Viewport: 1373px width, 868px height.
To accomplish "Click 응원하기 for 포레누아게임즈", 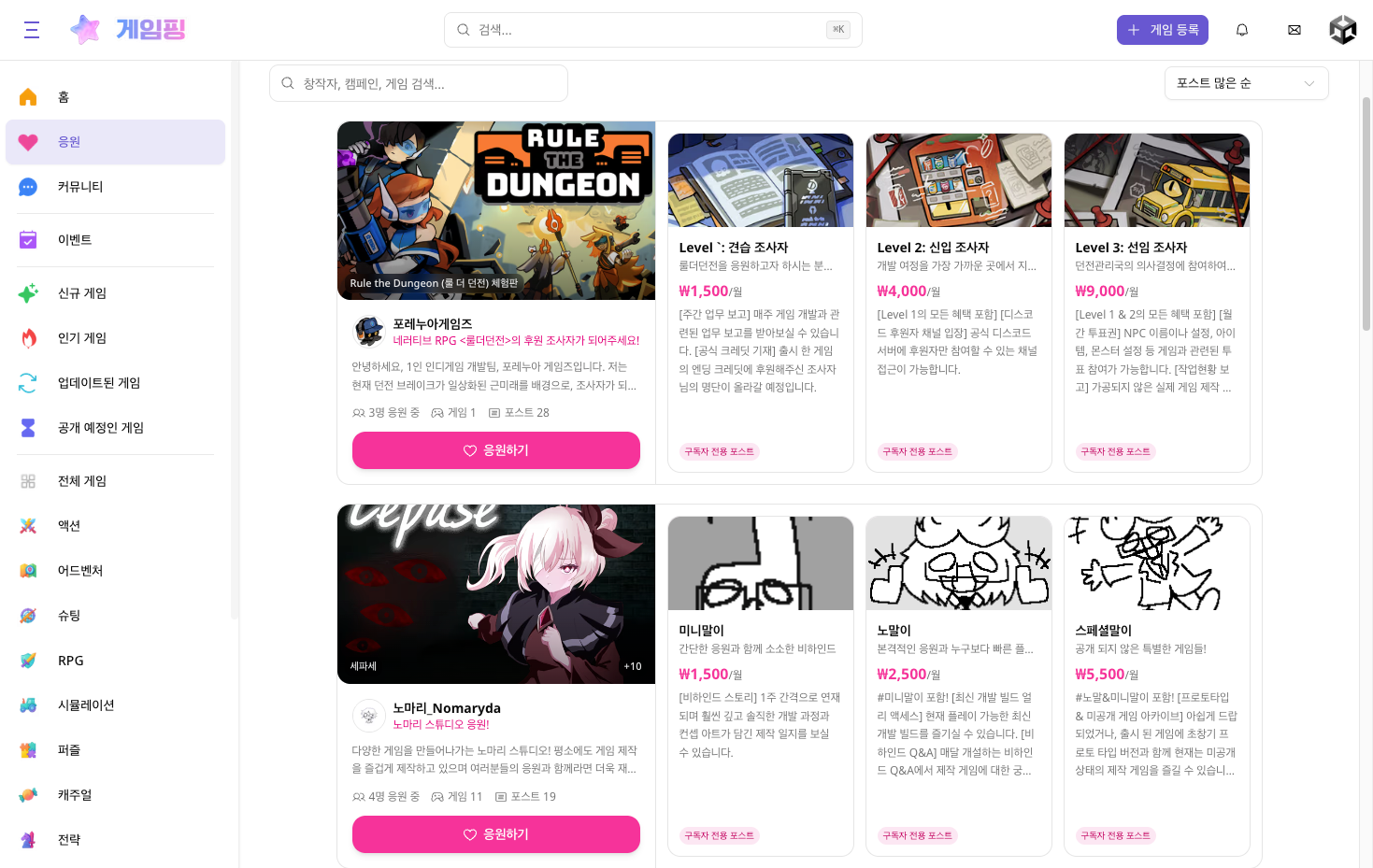I will coord(495,449).
